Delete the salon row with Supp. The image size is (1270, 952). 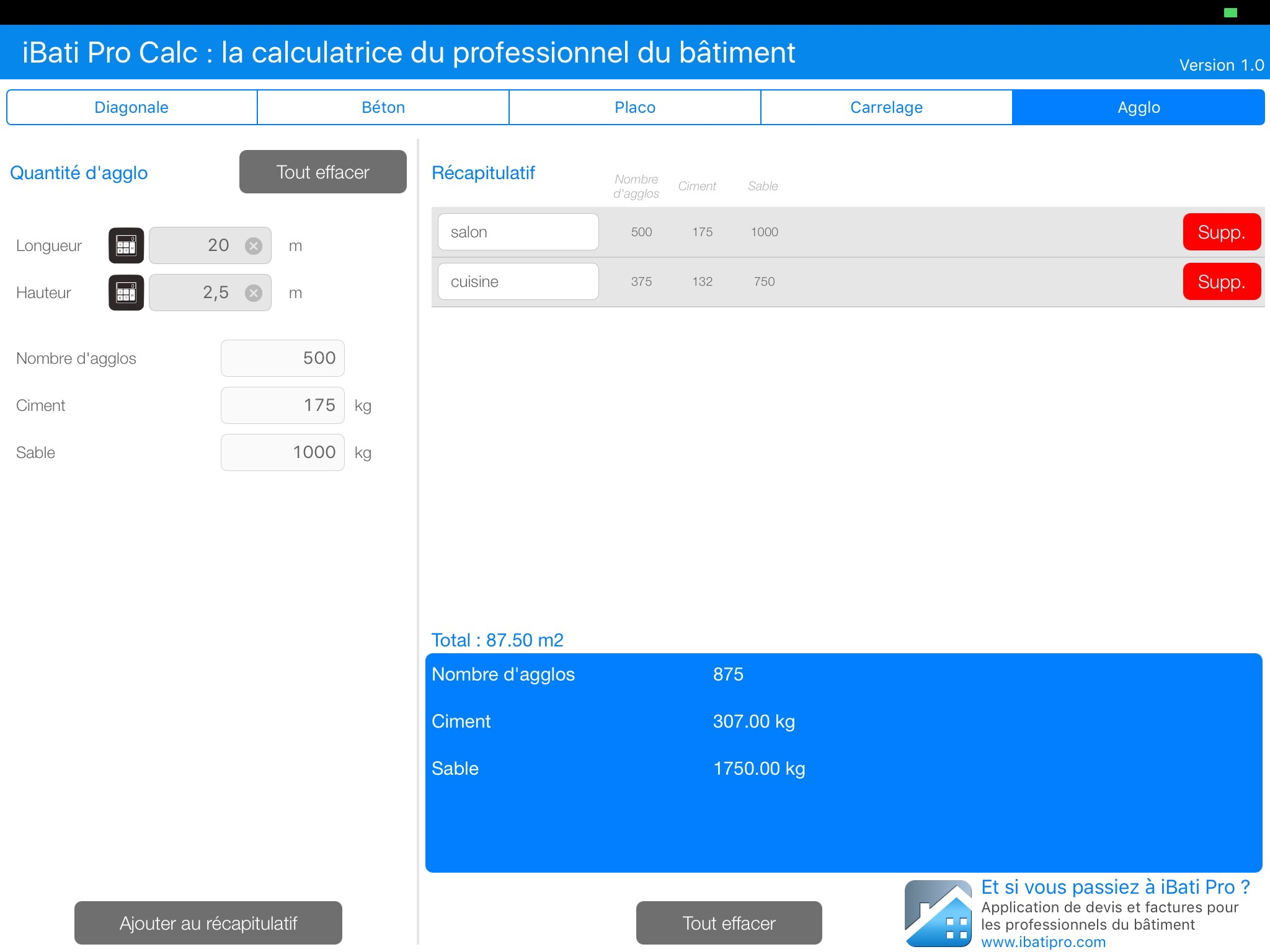coord(1222,232)
